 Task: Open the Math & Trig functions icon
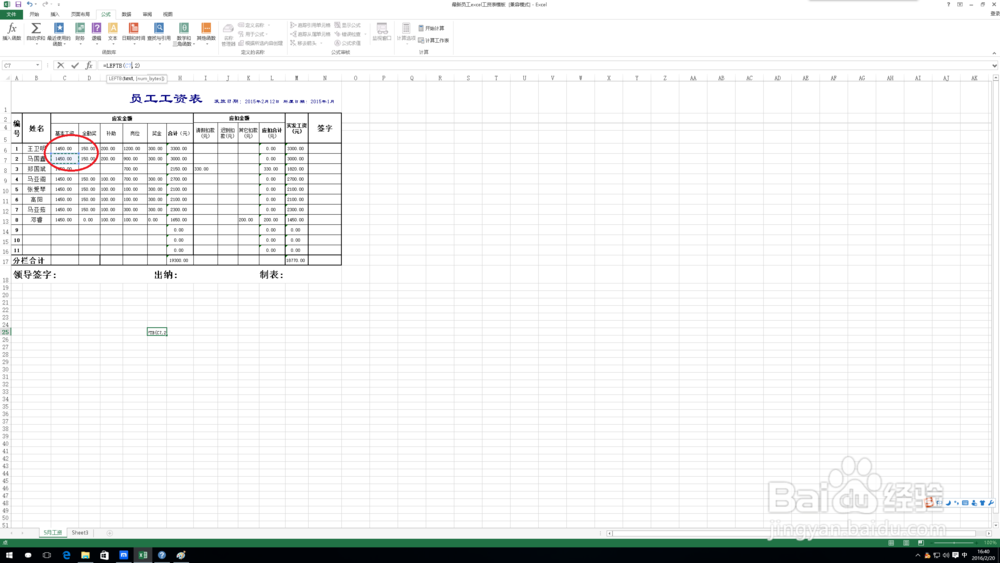(184, 34)
